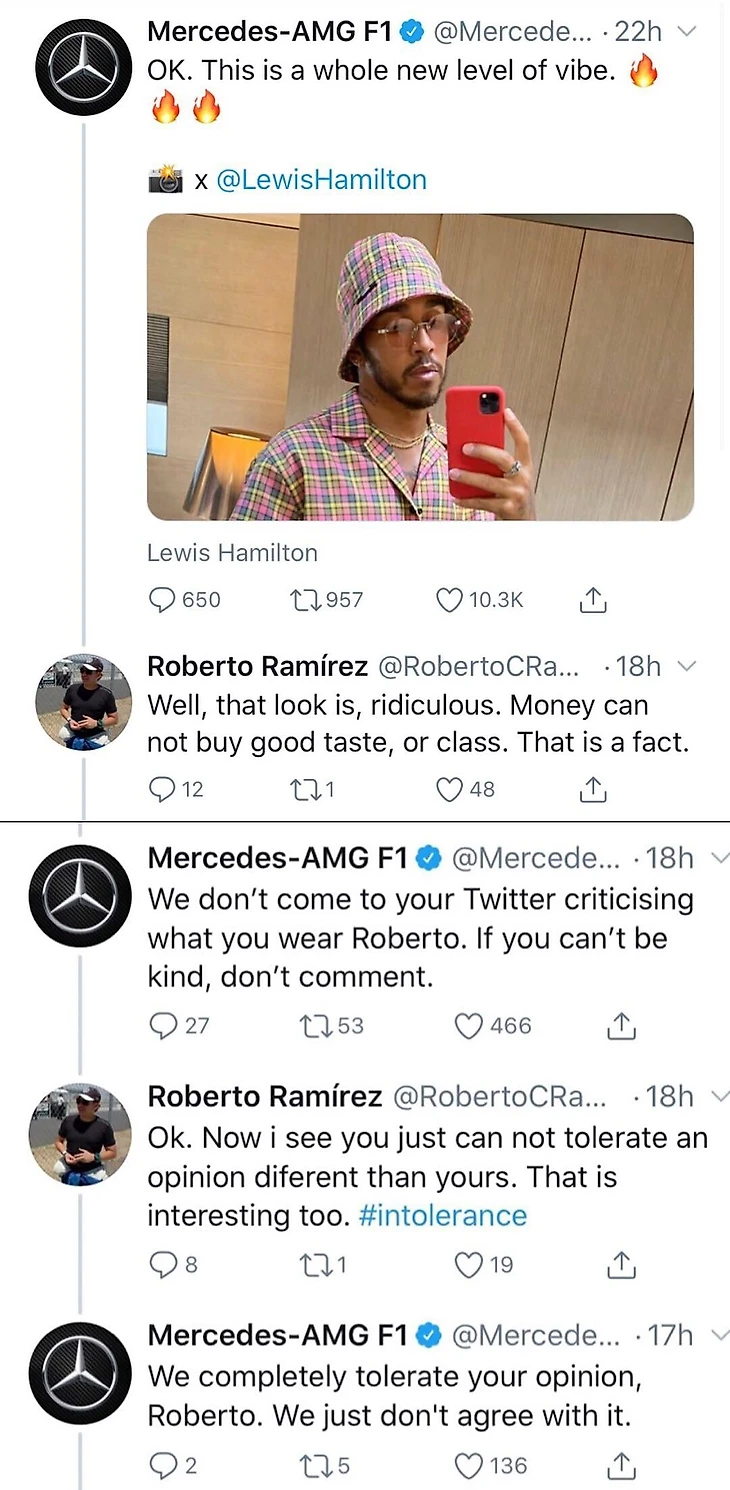Open Roberto Ramírez's profile picture on first reply
730x1490 pixels.
pos(83,700)
